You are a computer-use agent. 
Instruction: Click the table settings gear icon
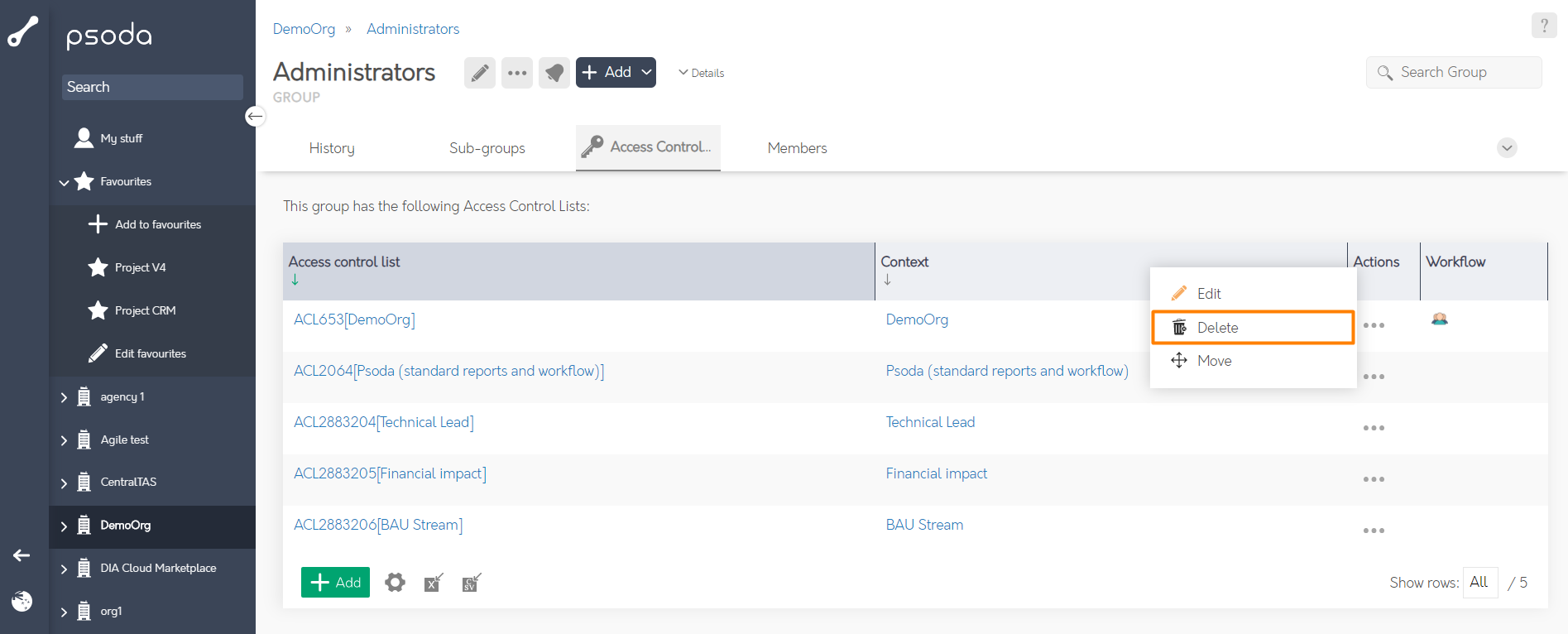coord(396,583)
